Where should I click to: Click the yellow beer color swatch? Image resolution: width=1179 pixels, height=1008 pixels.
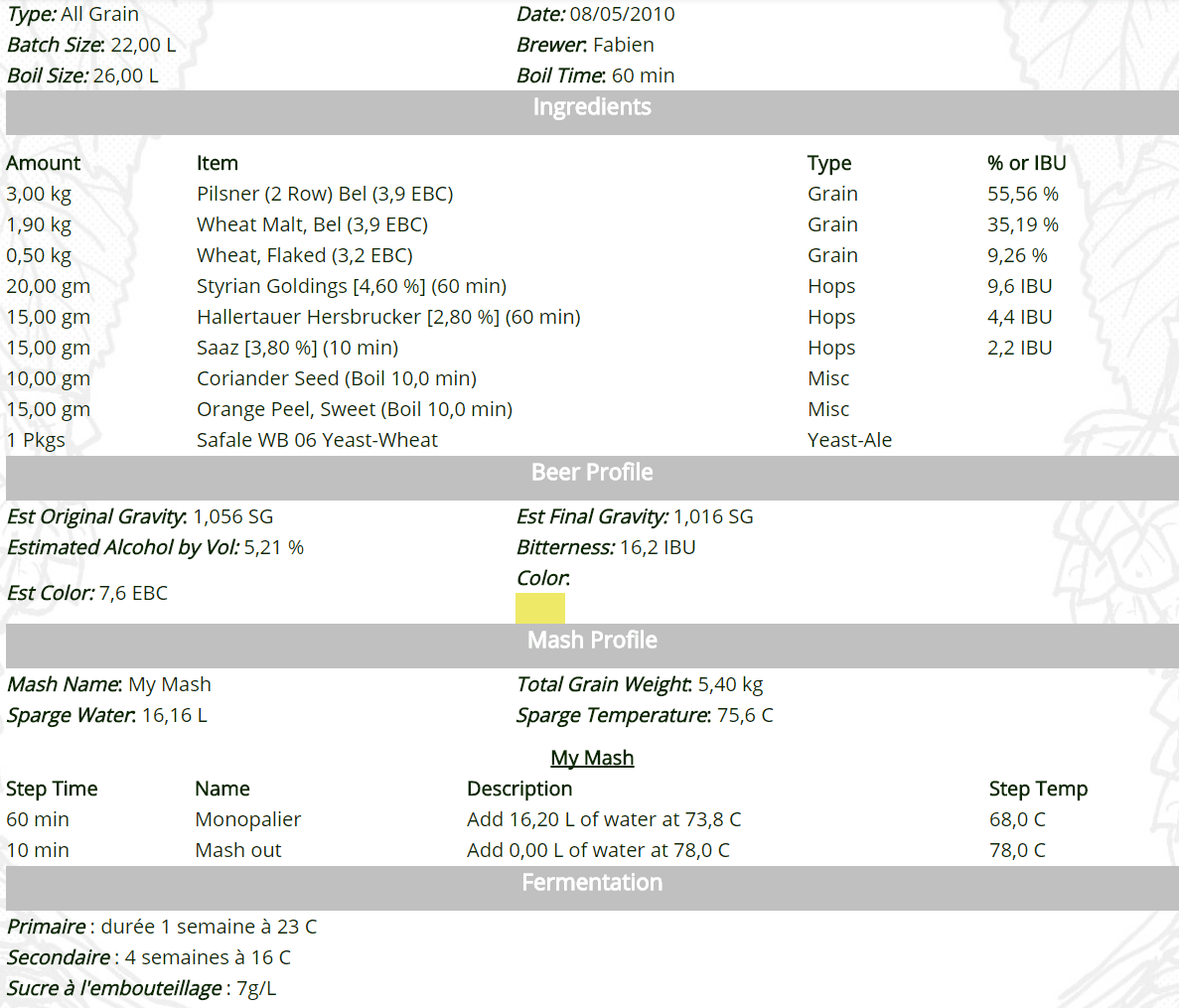point(539,607)
